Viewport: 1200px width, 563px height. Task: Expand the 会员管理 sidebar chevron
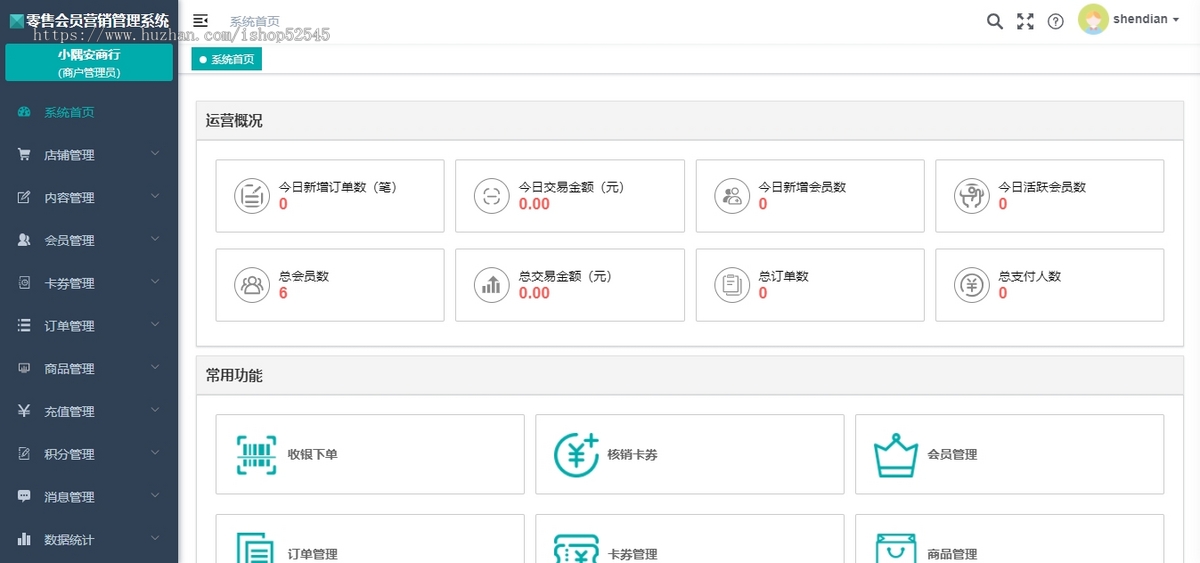coord(155,240)
